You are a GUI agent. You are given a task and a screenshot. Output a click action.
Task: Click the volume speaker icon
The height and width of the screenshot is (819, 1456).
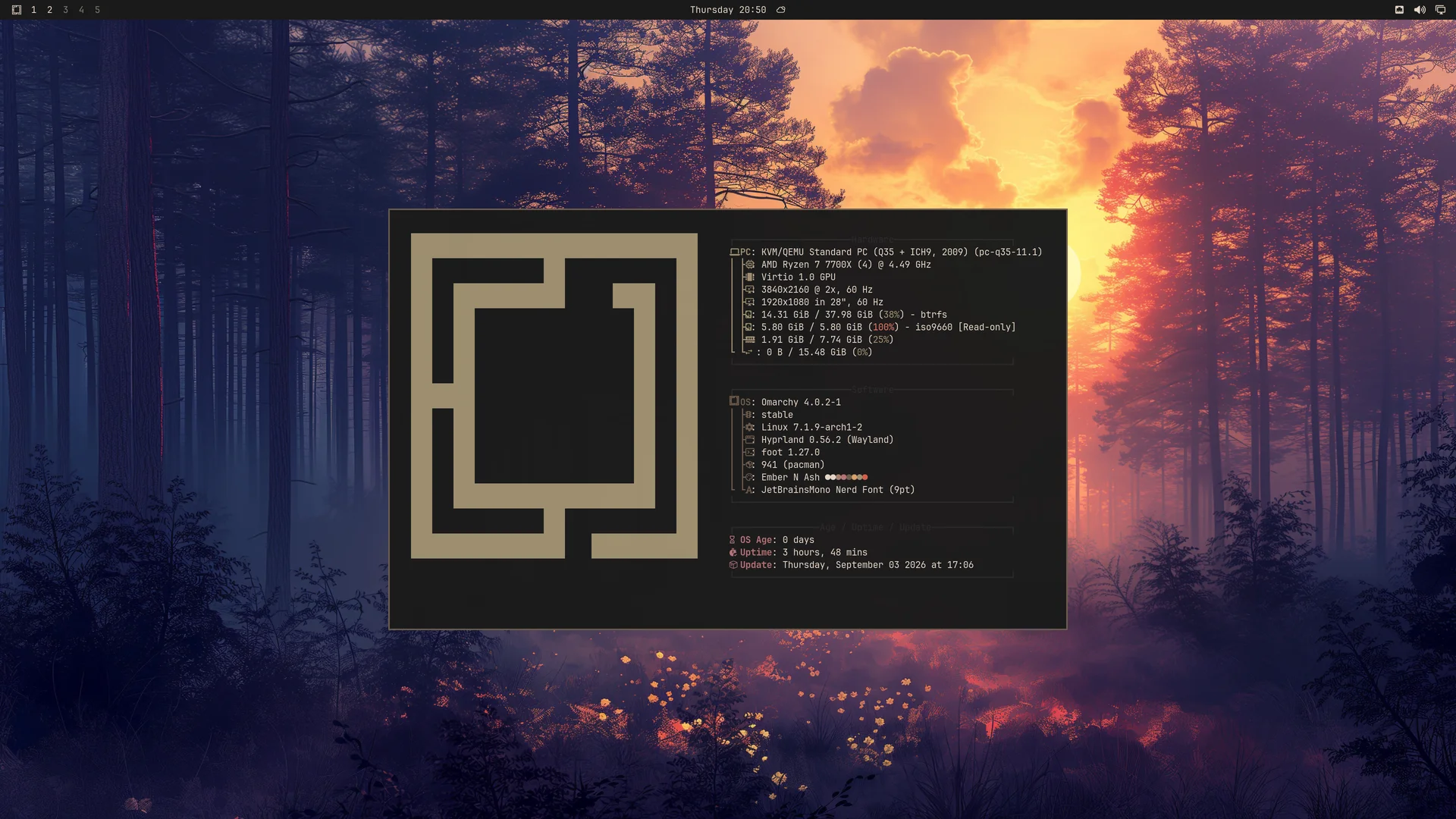[x=1420, y=10]
